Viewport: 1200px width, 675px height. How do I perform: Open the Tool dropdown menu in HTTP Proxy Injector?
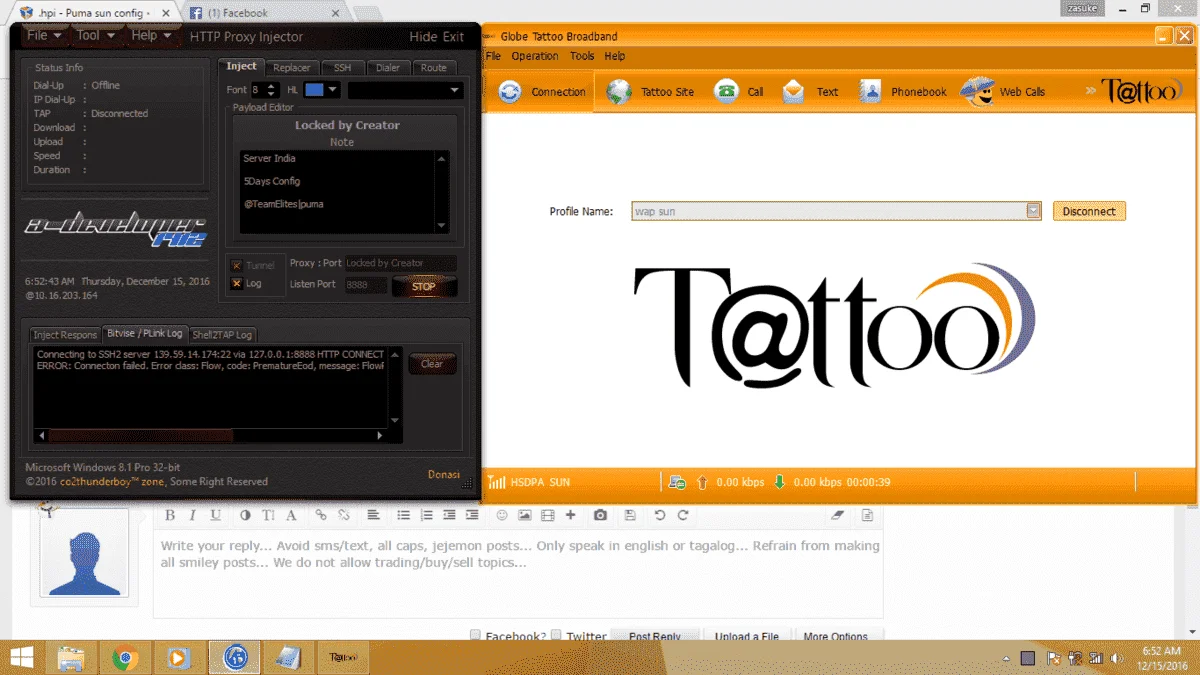(x=96, y=36)
